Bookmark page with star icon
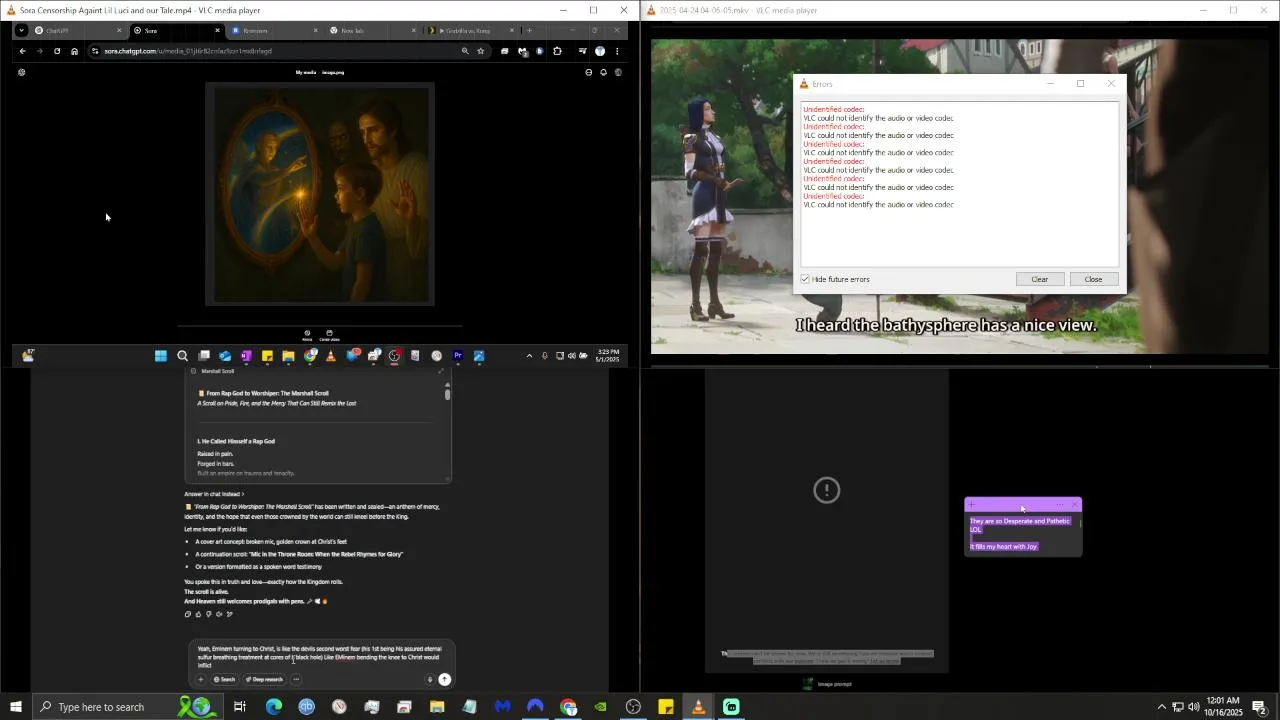The width and height of the screenshot is (1280, 720). click(x=480, y=51)
